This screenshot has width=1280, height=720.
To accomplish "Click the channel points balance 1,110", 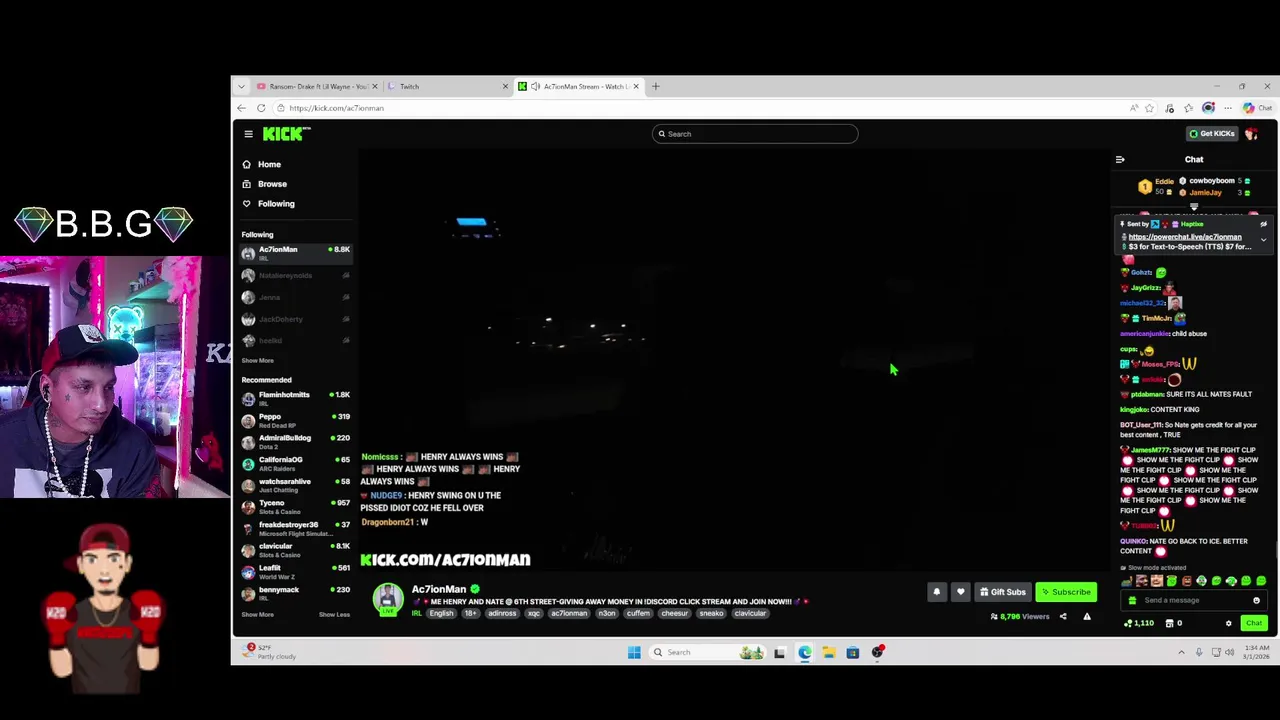I will click(x=1138, y=623).
